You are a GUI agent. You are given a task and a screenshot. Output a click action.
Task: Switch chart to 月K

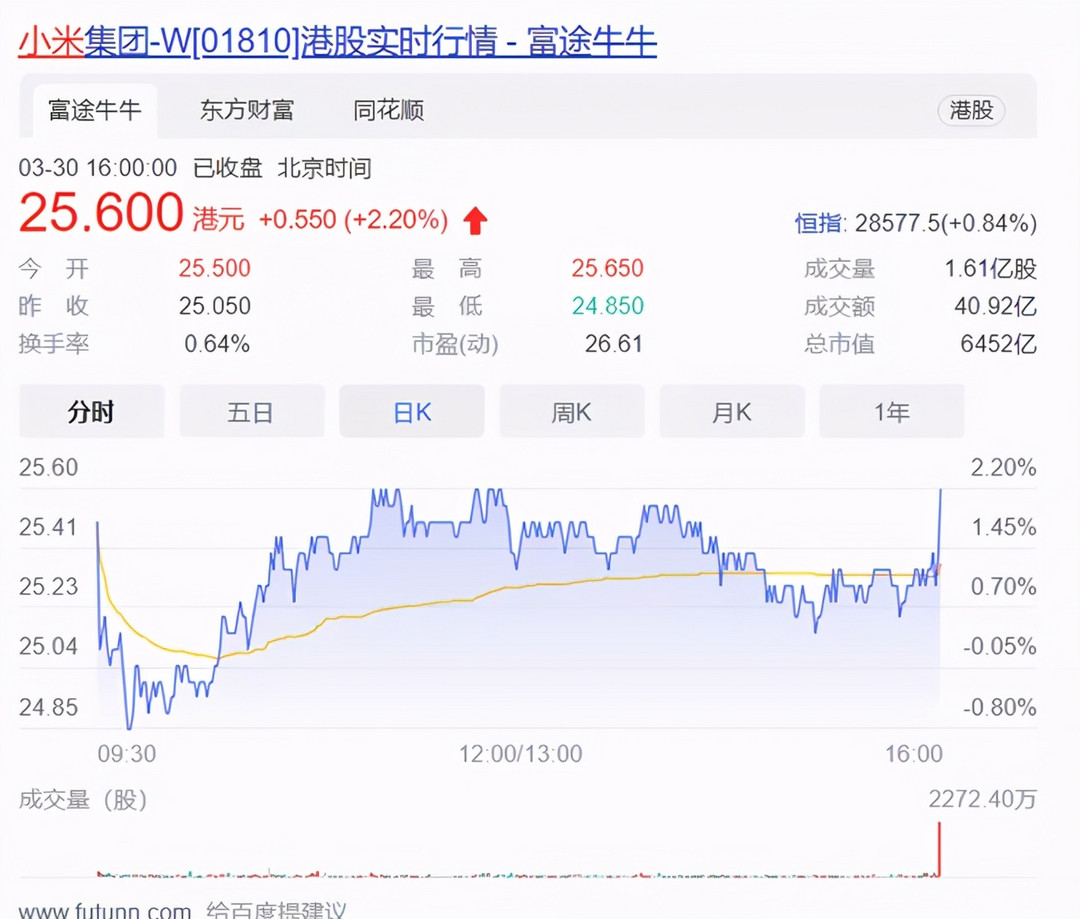[731, 412]
